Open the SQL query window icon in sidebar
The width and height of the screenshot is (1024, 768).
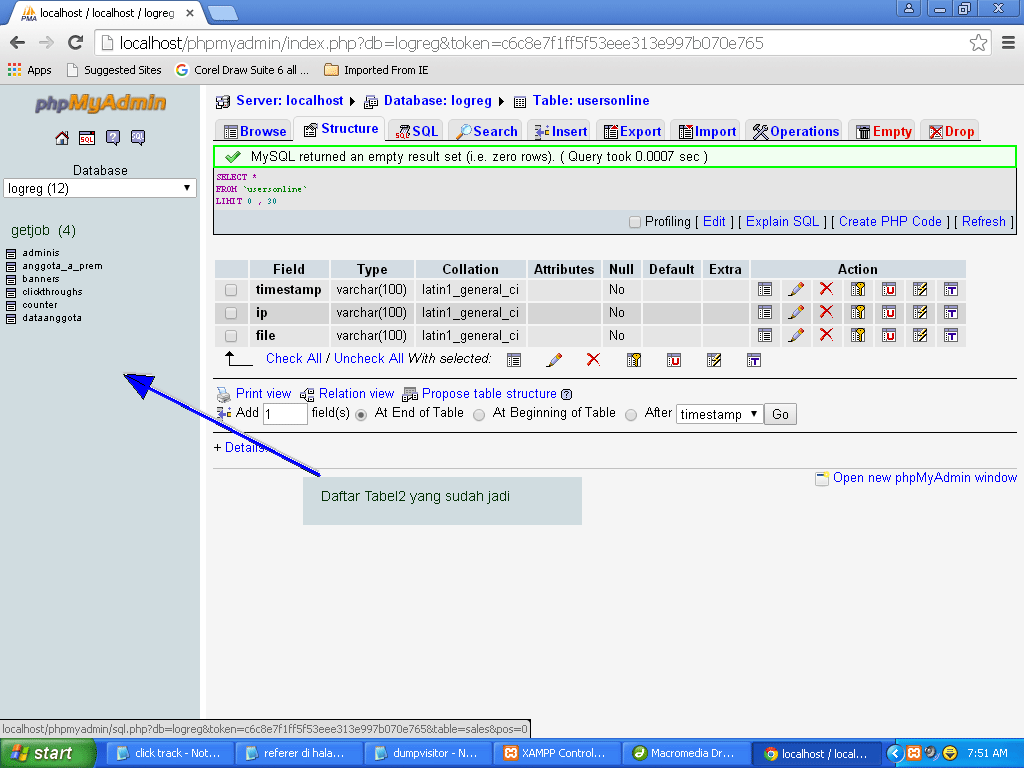coord(85,138)
